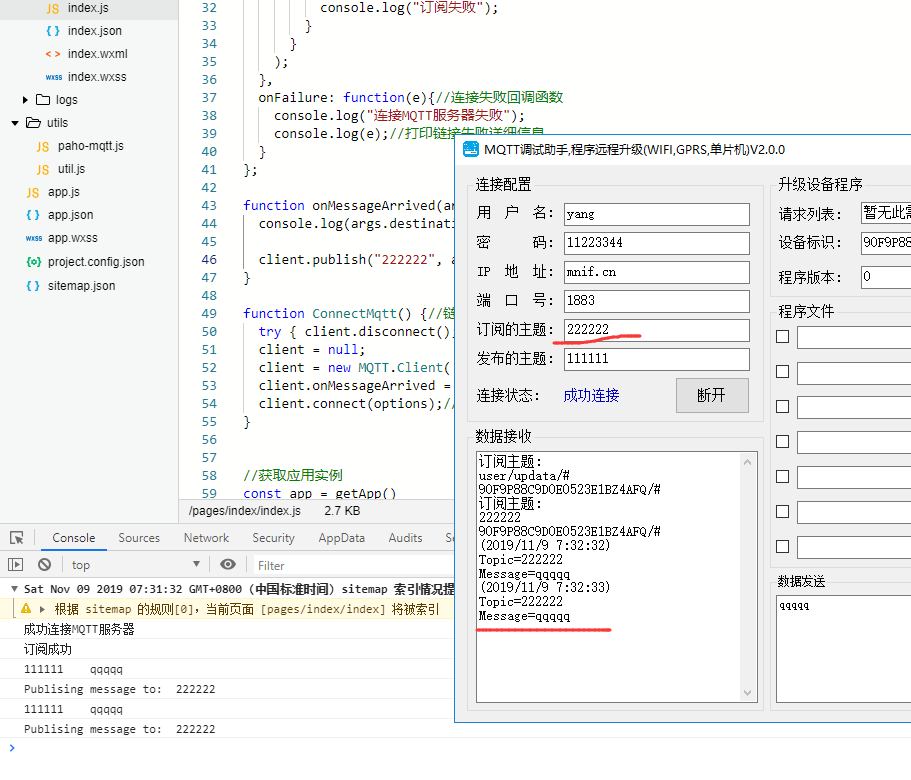Click the yellow warning triangle icon

pyautogui.click(x=26, y=609)
